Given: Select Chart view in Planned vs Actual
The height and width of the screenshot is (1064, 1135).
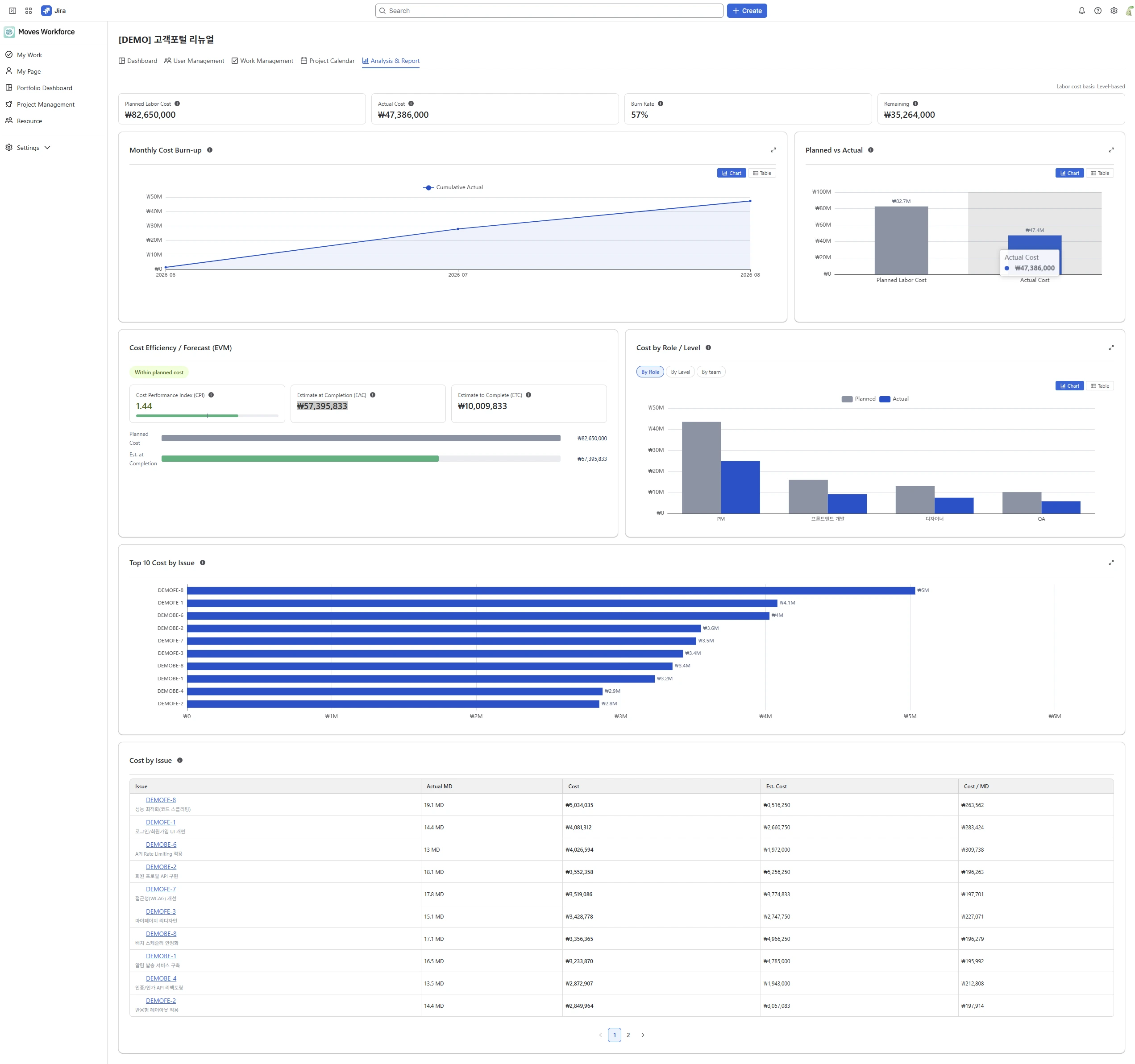Looking at the screenshot, I should pos(1069,173).
